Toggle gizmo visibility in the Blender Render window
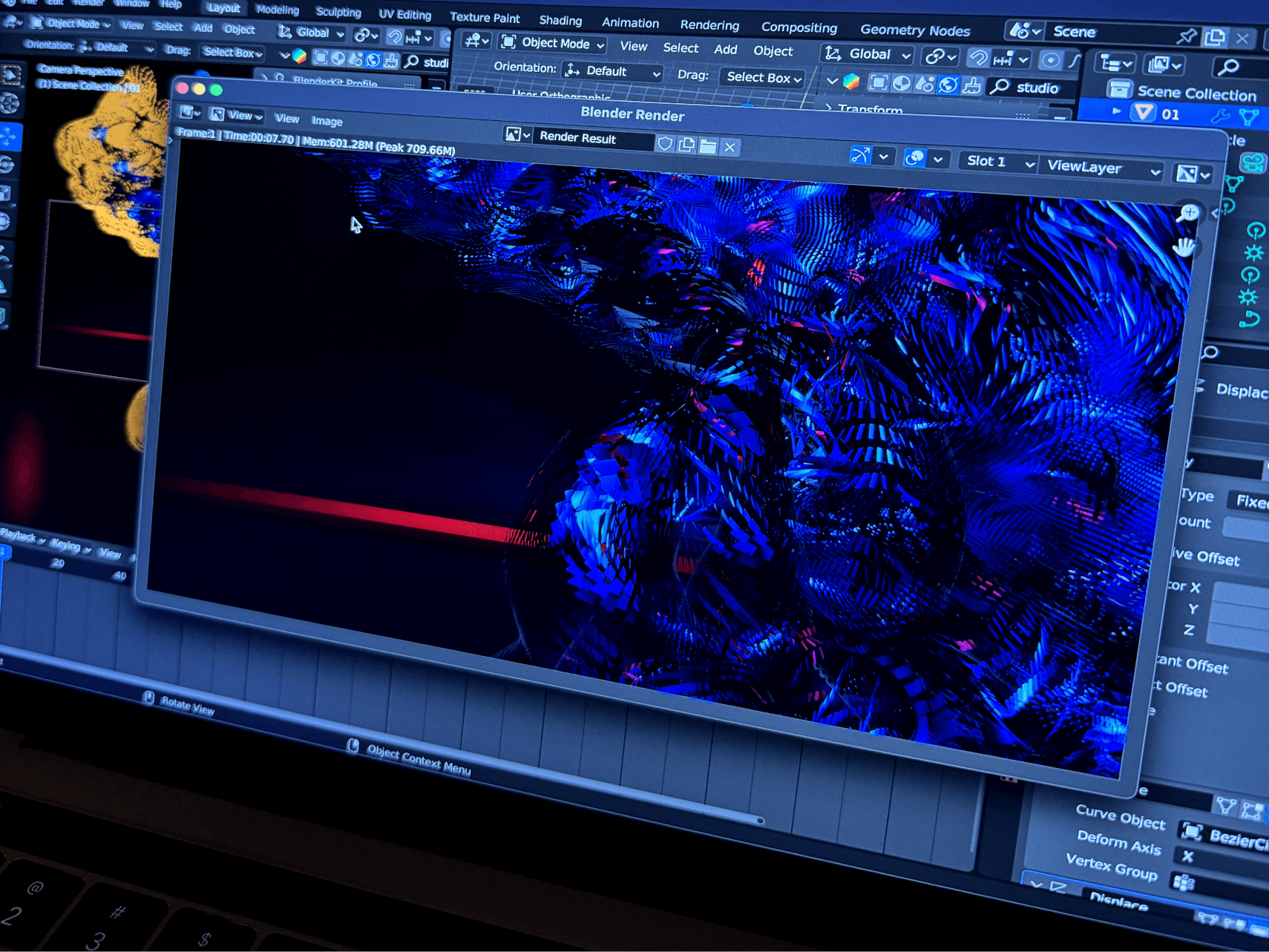This screenshot has width=1269, height=952. pos(860,155)
